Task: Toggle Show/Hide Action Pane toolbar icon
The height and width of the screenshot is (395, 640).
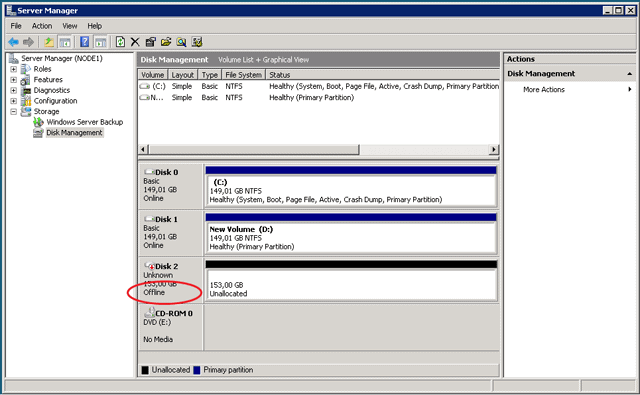Action: pyautogui.click(x=100, y=42)
